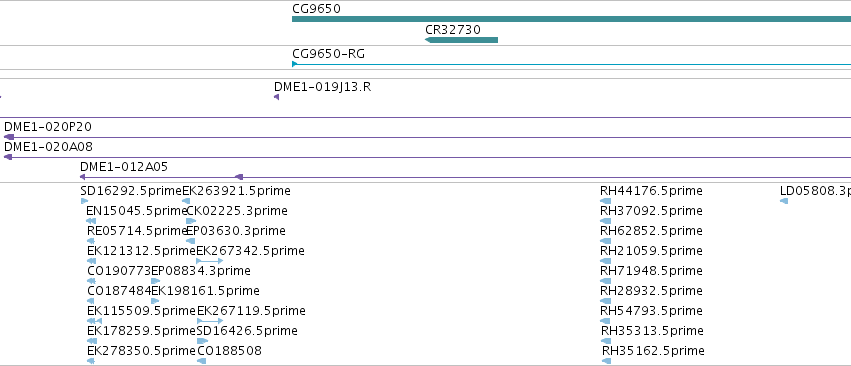Select the CO188508 EST arrow glyph
851x366 pixels.
(201, 361)
